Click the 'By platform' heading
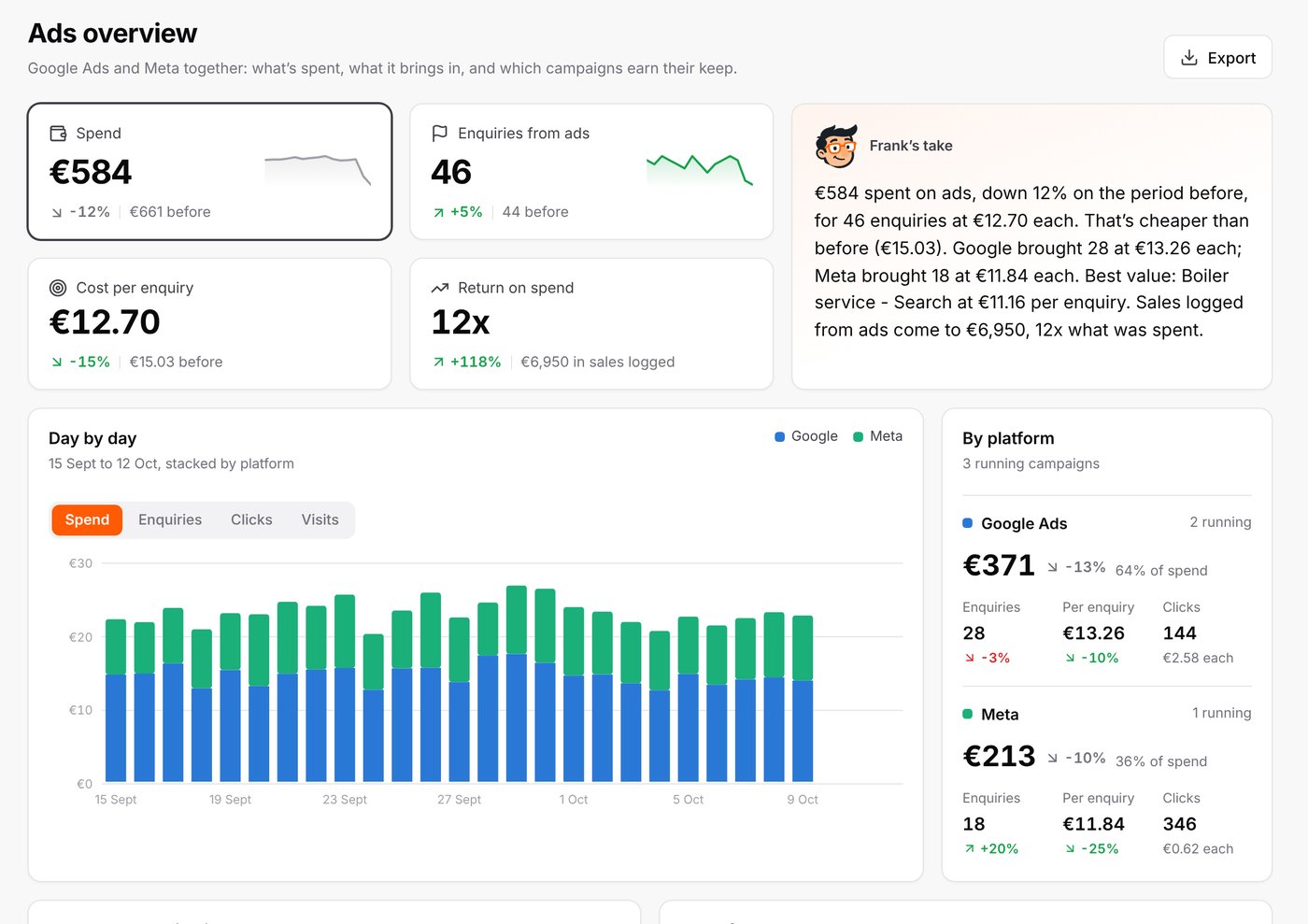The width and height of the screenshot is (1308, 924). tap(1008, 438)
